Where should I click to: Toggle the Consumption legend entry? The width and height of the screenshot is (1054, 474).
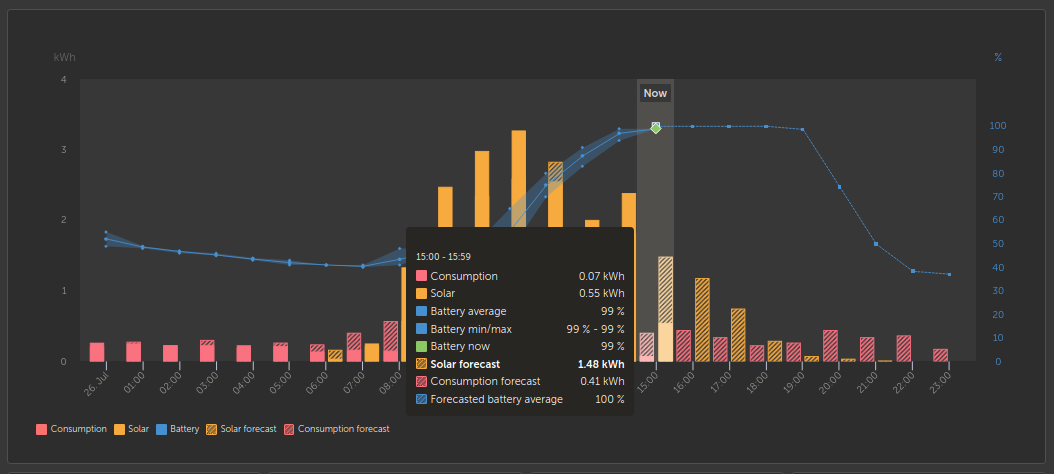click(x=71, y=429)
